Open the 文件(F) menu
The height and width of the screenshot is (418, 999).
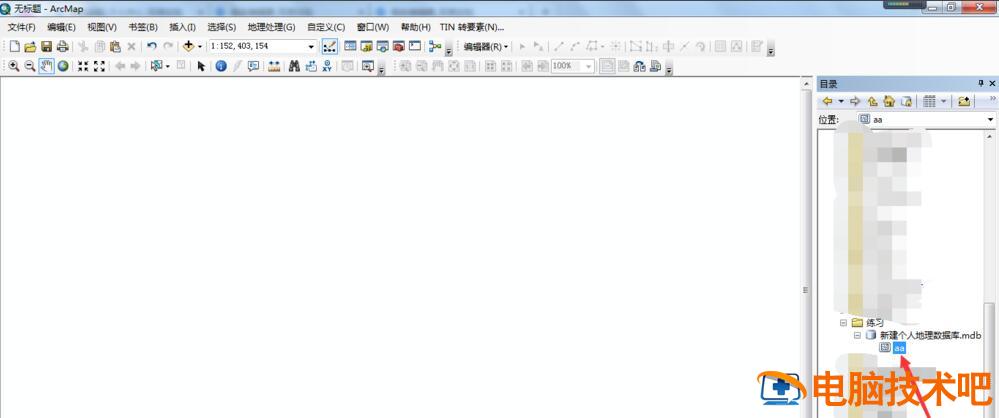click(22, 27)
